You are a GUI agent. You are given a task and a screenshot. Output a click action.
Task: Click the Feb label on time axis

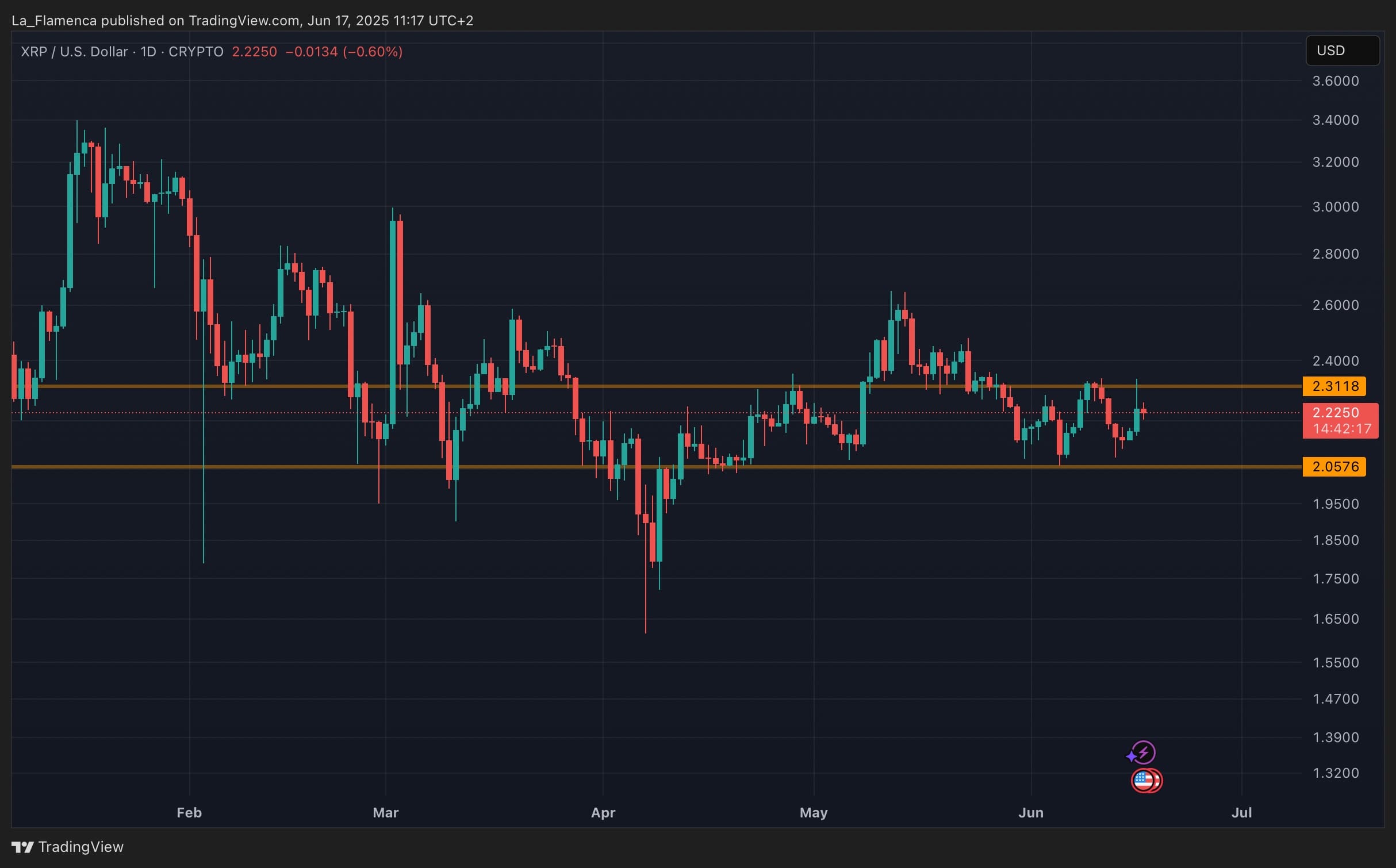pos(189,812)
